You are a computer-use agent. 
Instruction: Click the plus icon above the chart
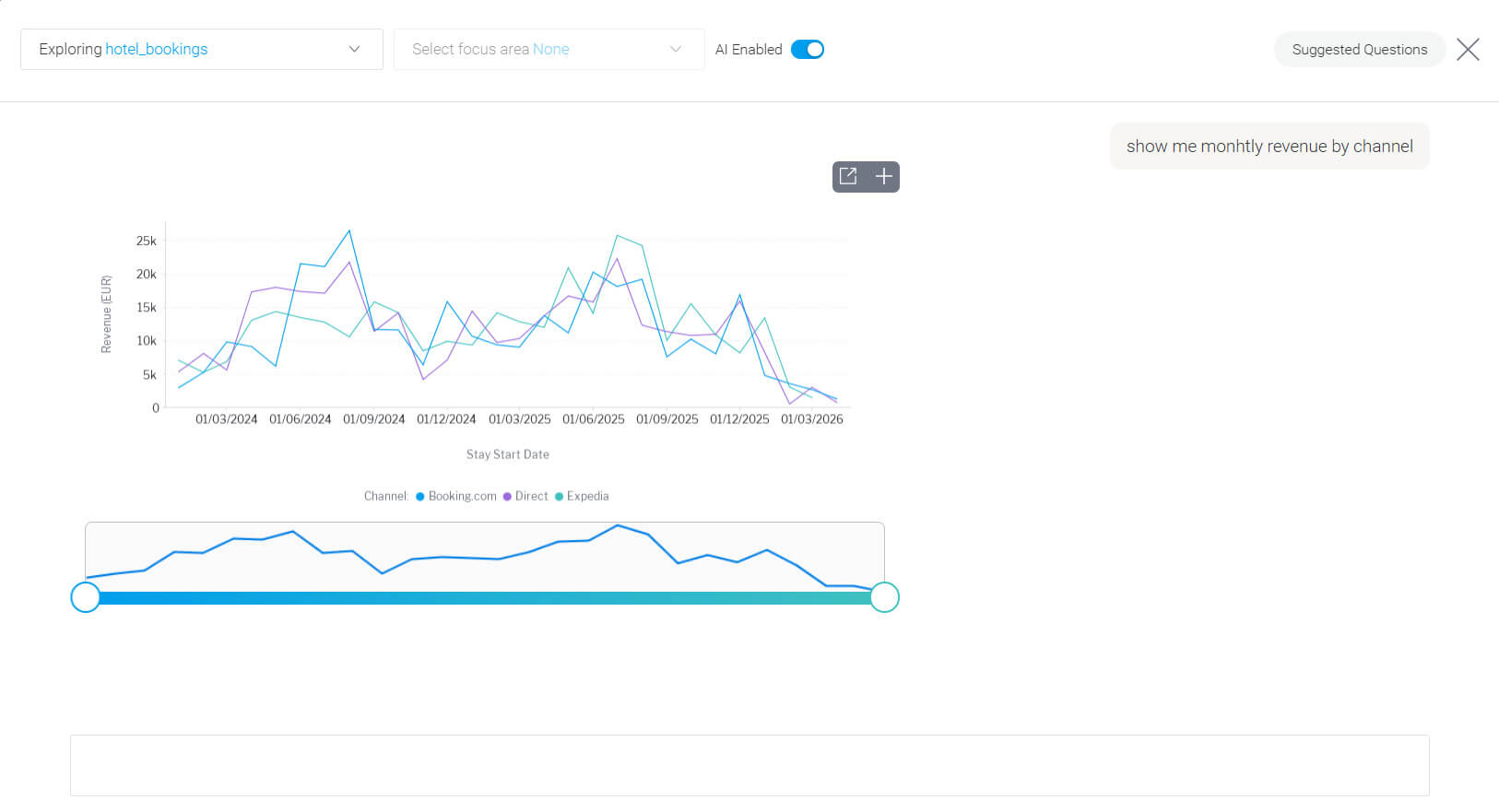coord(883,176)
